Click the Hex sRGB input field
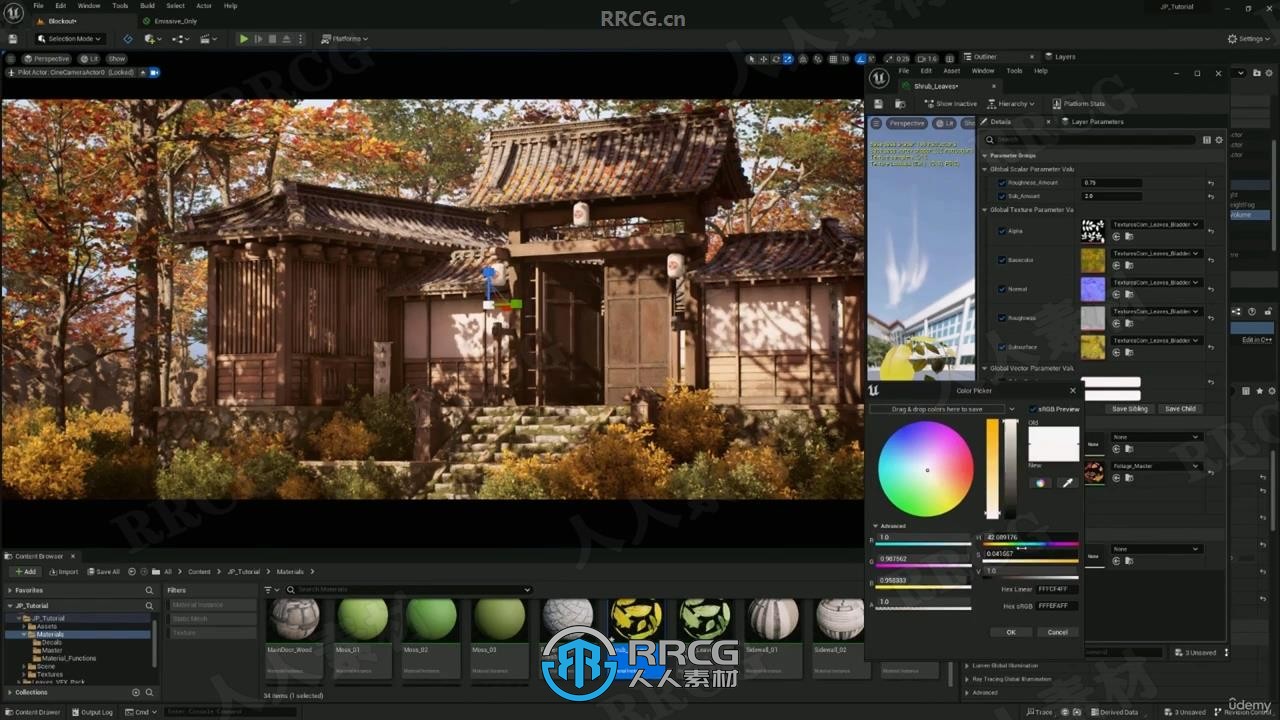 (x=1057, y=606)
